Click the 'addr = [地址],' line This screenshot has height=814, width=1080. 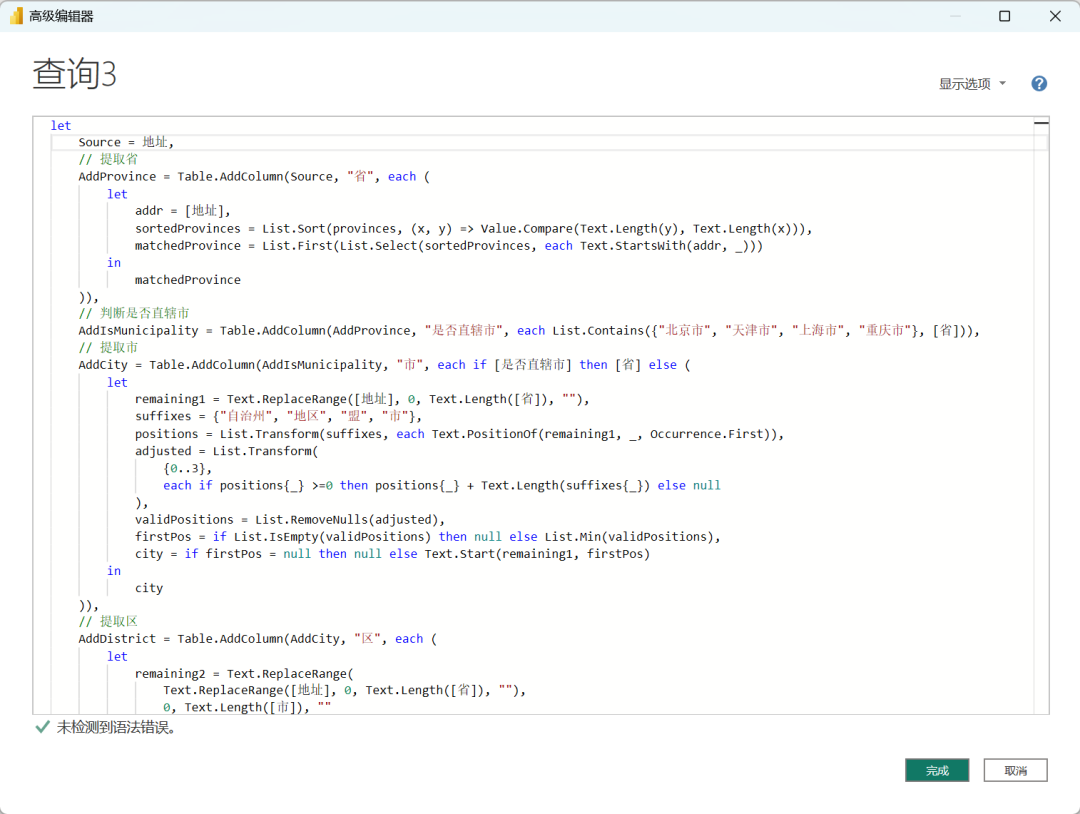[183, 211]
